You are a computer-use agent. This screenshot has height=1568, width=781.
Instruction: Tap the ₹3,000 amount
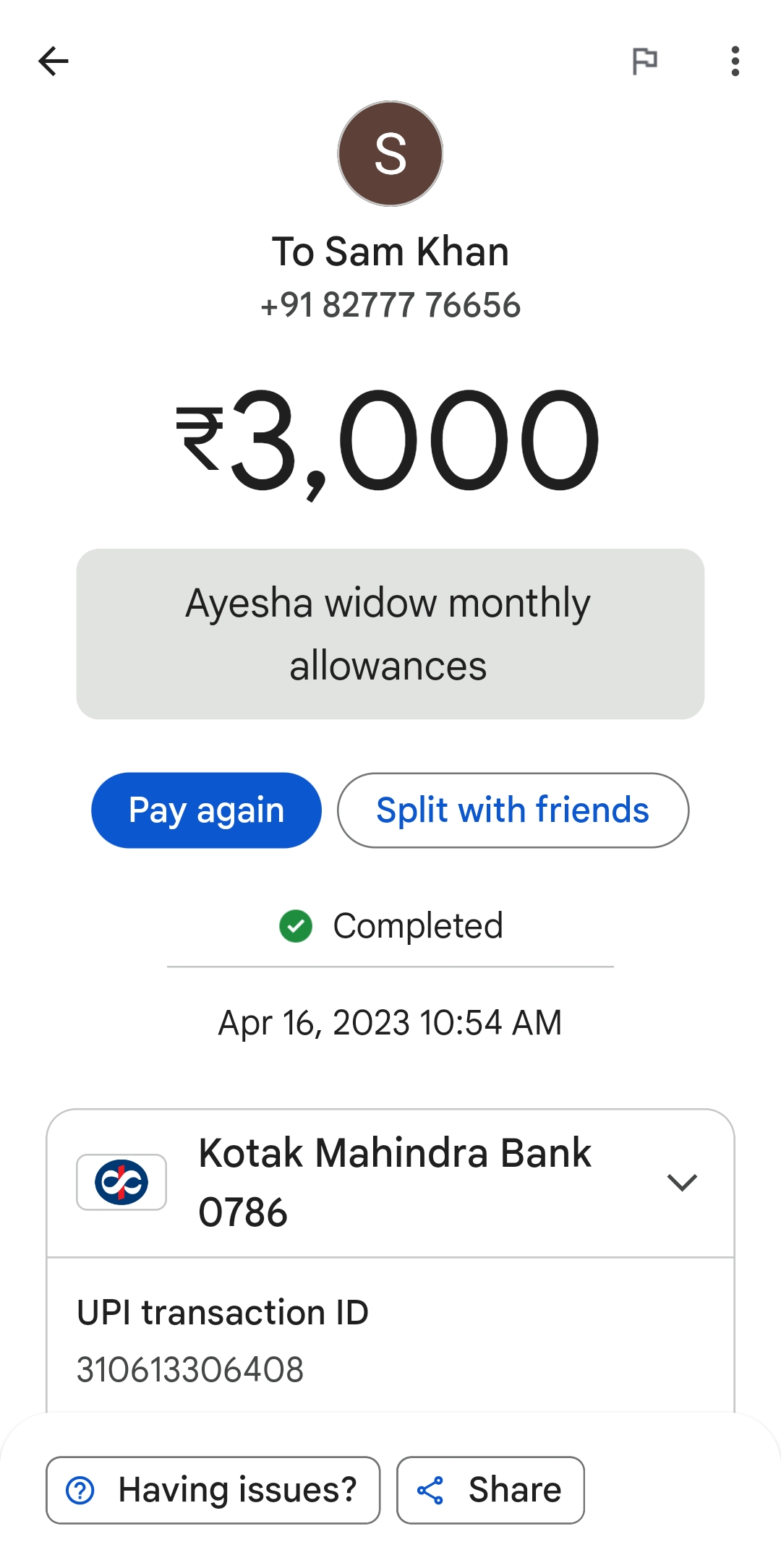[388, 441]
